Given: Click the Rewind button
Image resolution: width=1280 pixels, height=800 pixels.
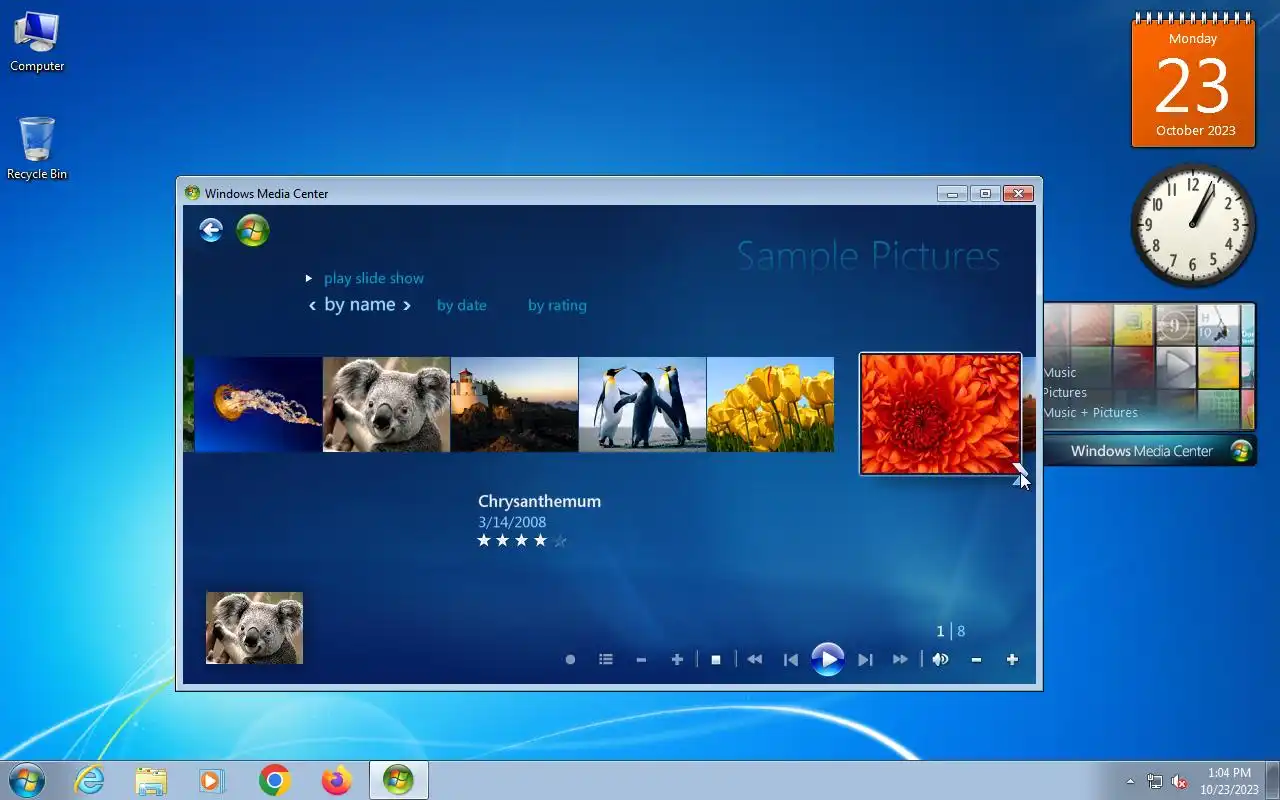Looking at the screenshot, I should 755,660.
